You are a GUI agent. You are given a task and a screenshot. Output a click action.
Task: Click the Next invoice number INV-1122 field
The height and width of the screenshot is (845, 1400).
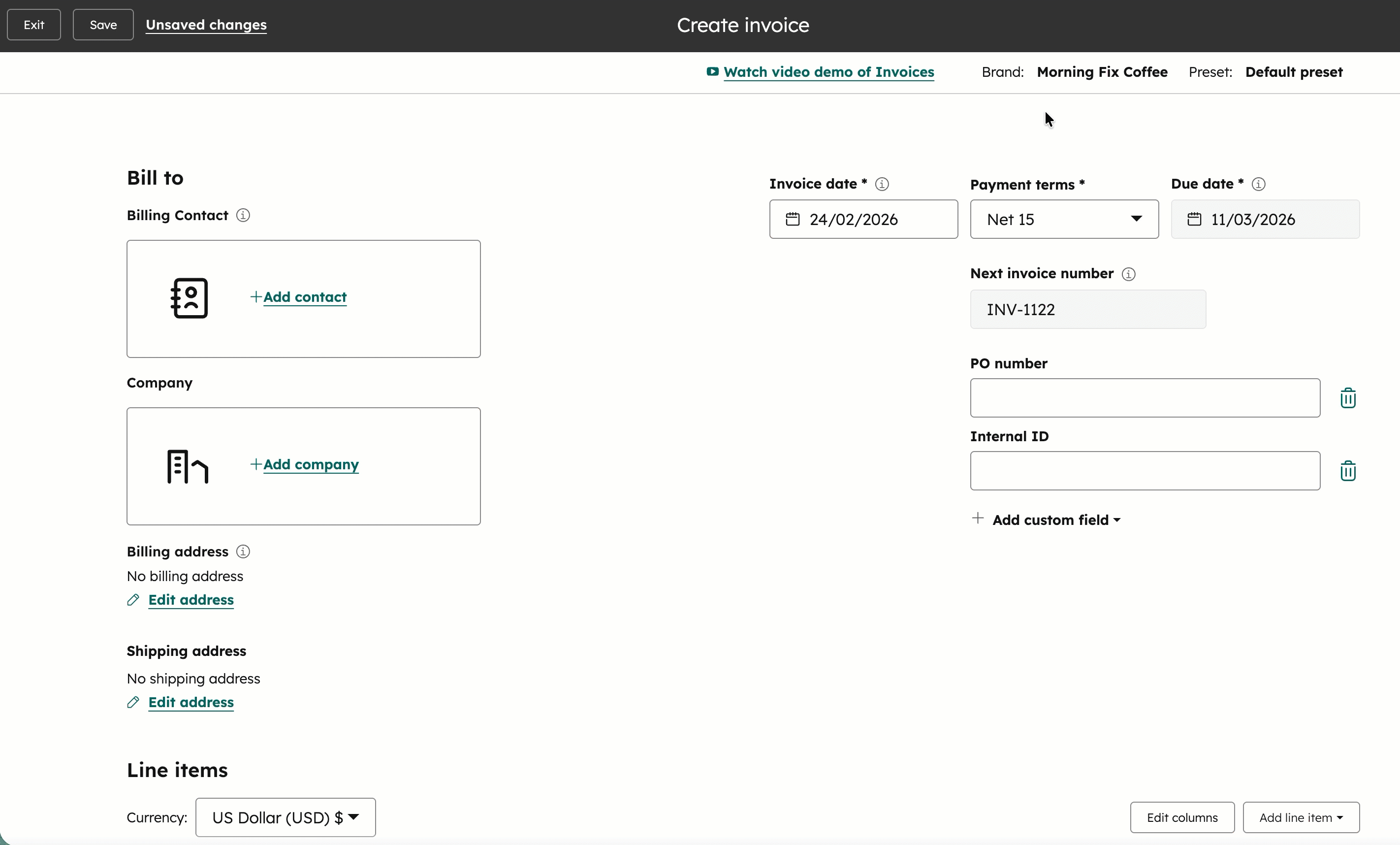[x=1087, y=309]
